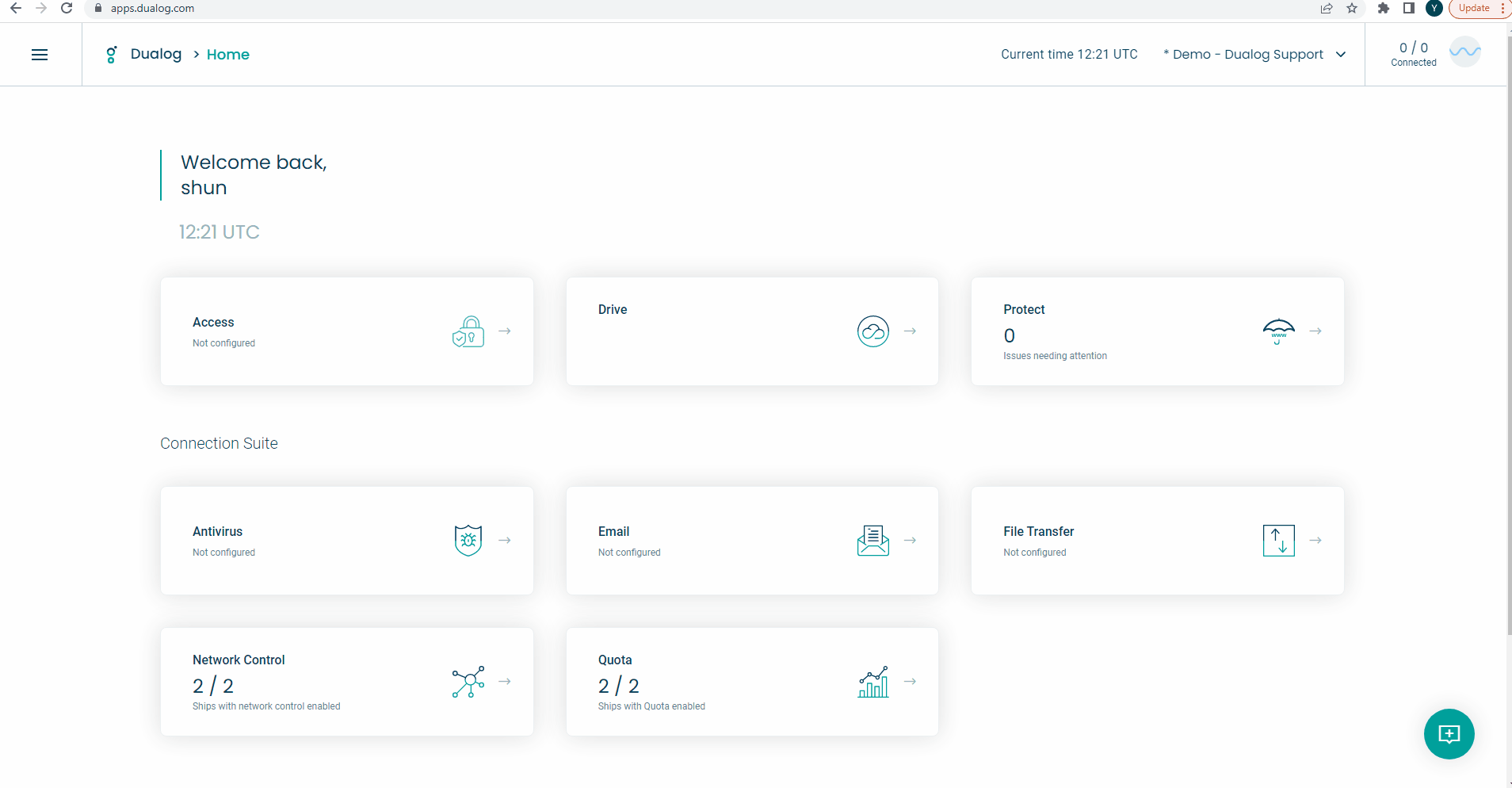Click the 'Connection Suite' heading
The height and width of the screenshot is (788, 1512).
click(219, 444)
